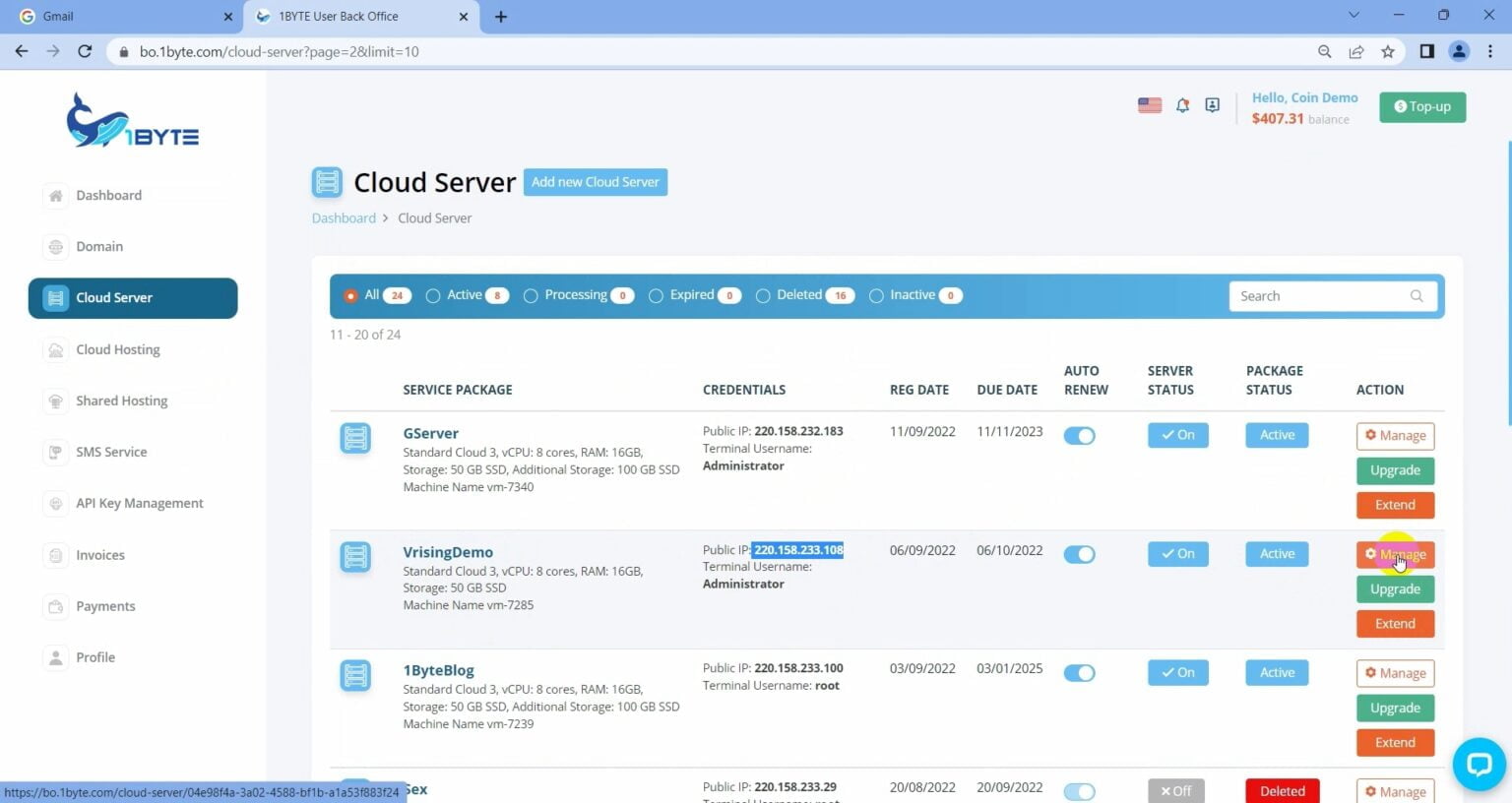Toggle auto renew for 1ByteBlog

click(x=1079, y=673)
